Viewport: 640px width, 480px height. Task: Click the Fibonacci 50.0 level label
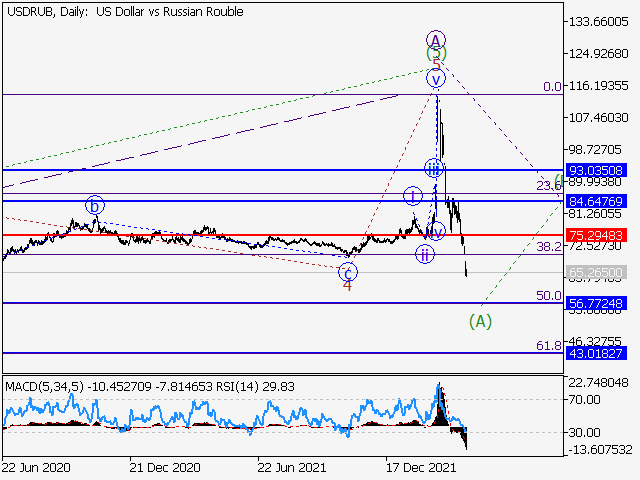549,296
